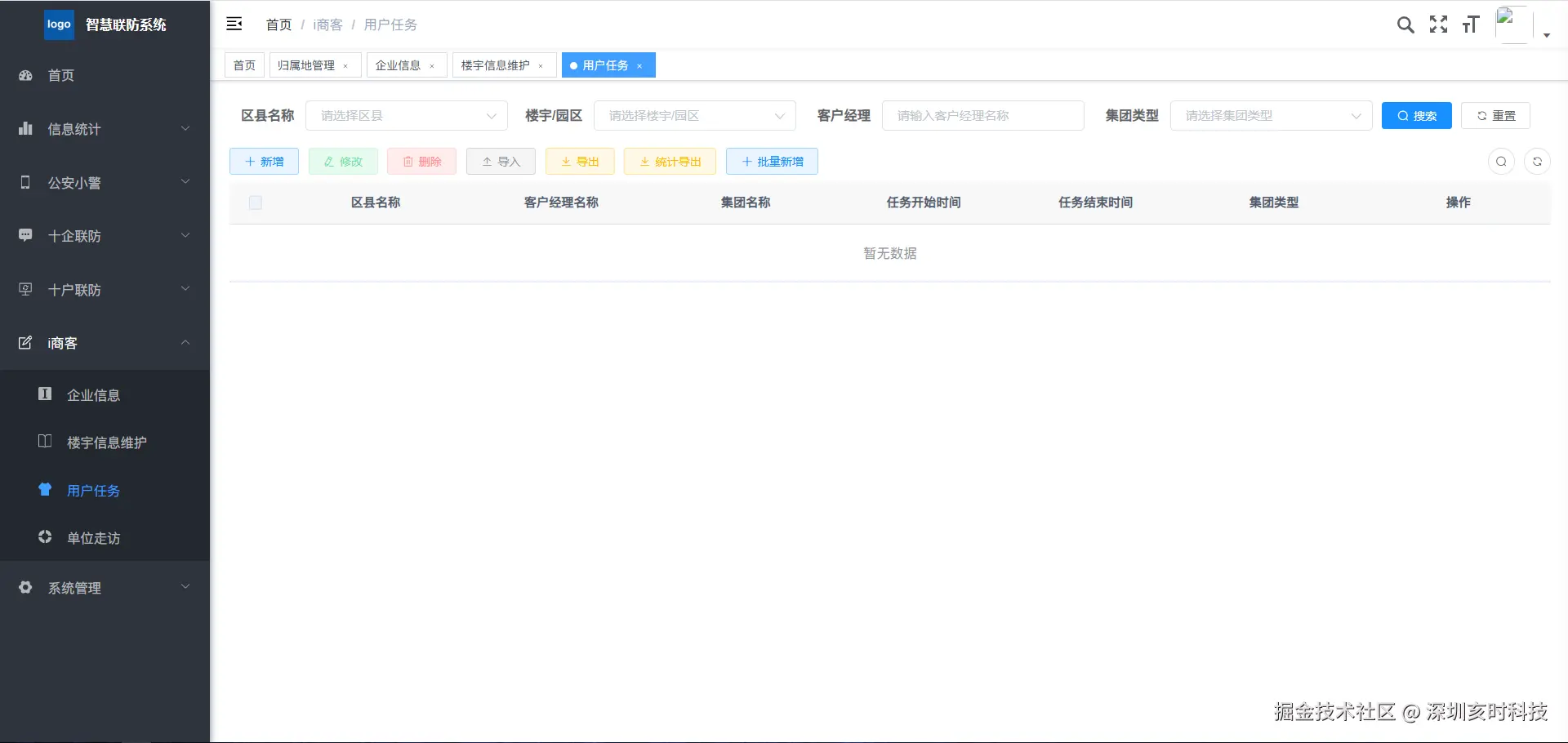
Task: Expand the 十企联防 sidebar menu
Action: coord(105,236)
